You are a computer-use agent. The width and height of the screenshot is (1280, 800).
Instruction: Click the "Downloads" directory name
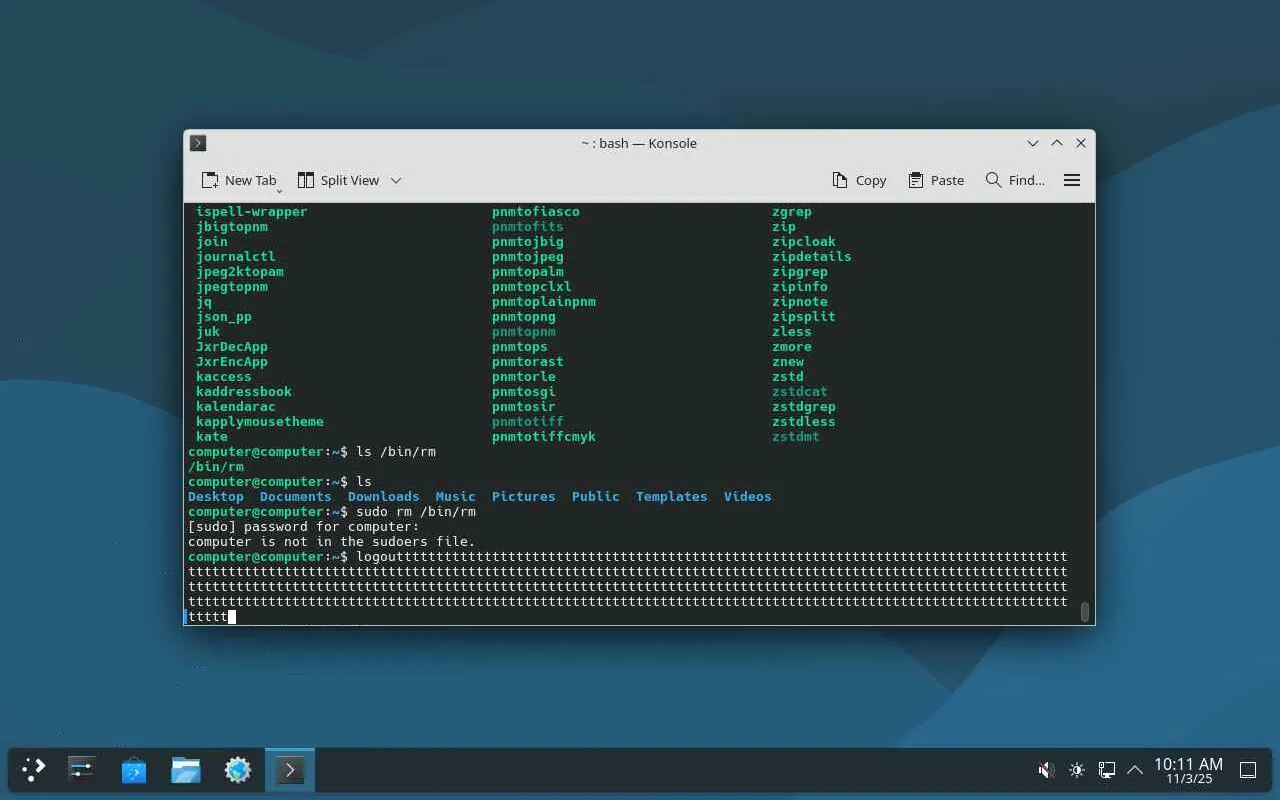pos(384,497)
